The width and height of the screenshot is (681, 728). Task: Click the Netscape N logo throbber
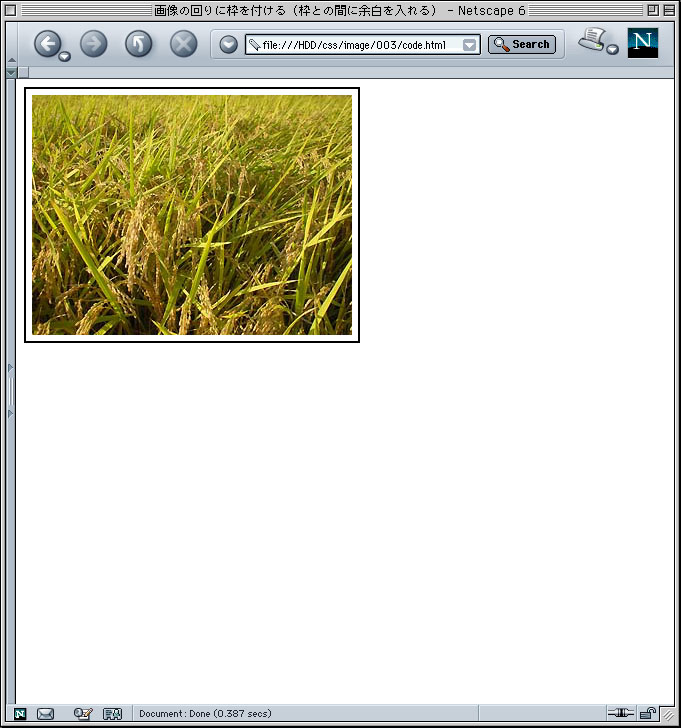642,43
